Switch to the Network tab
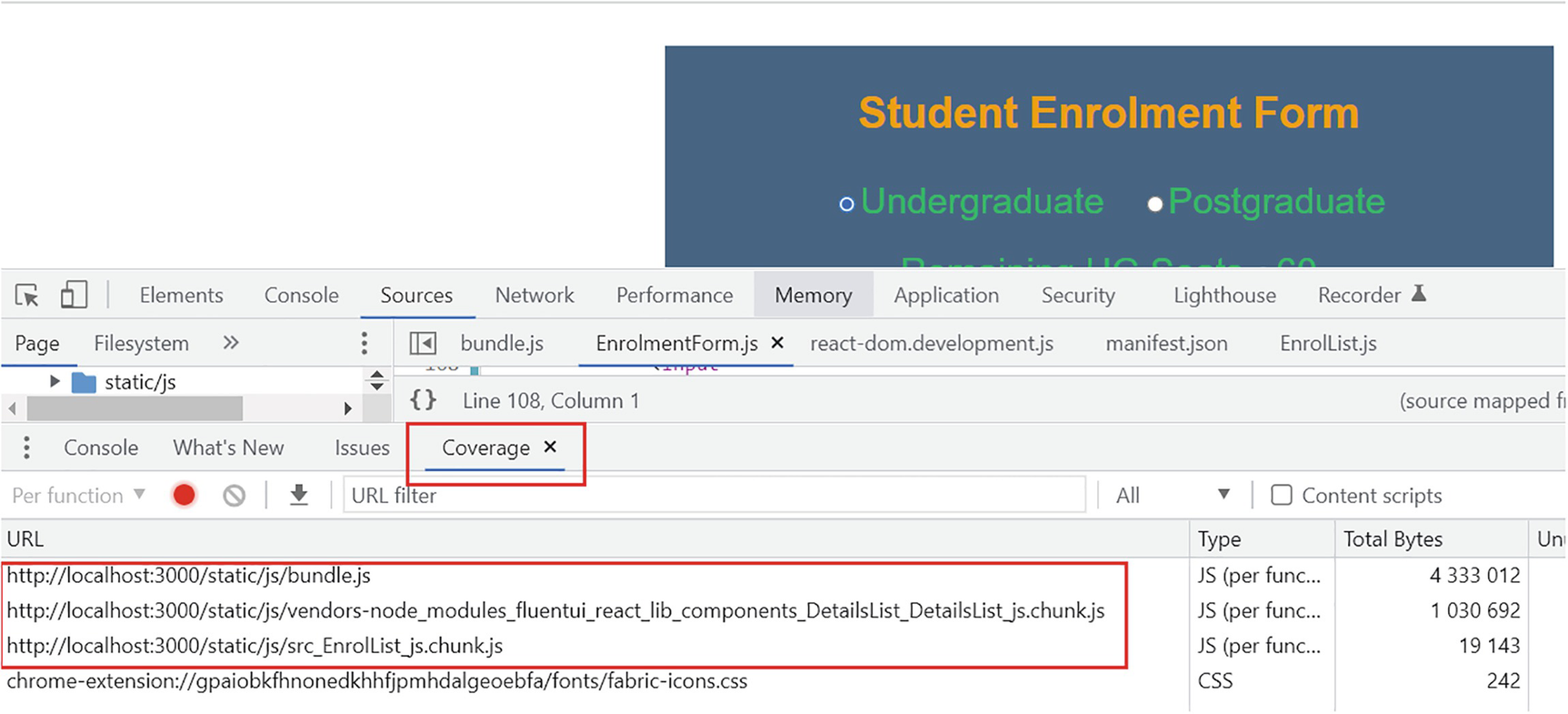Viewport: 1568px width, 714px height. (x=534, y=296)
